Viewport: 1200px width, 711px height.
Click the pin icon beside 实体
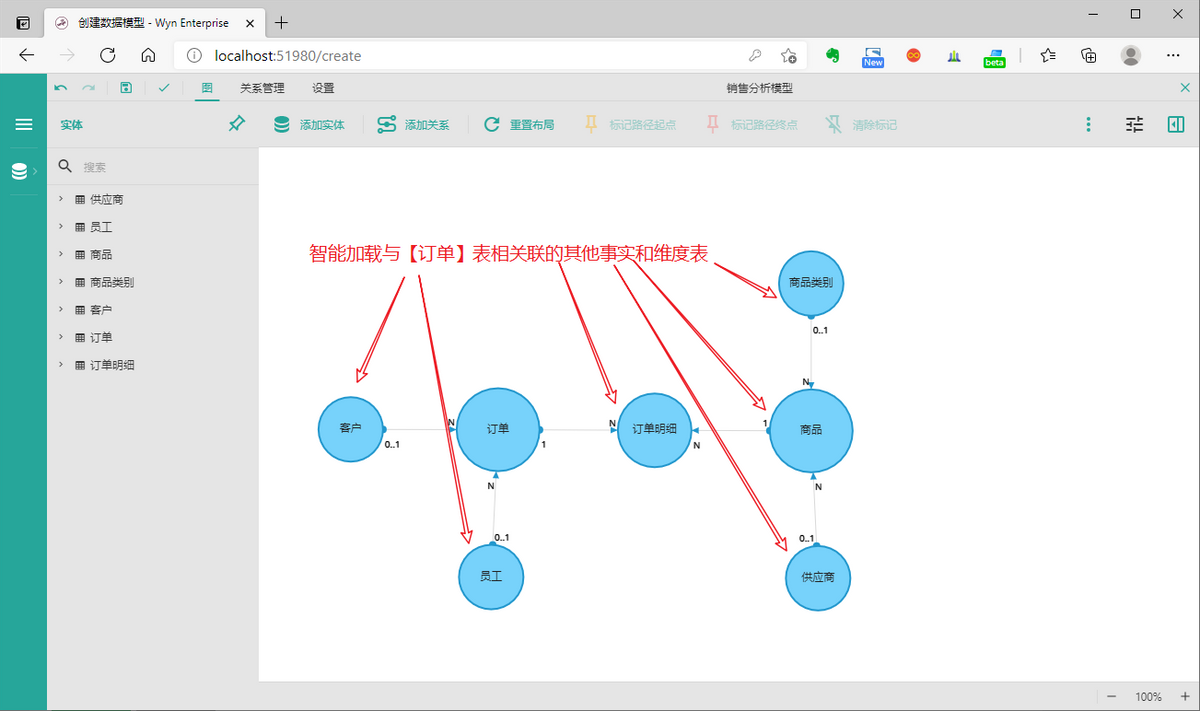(x=237, y=124)
